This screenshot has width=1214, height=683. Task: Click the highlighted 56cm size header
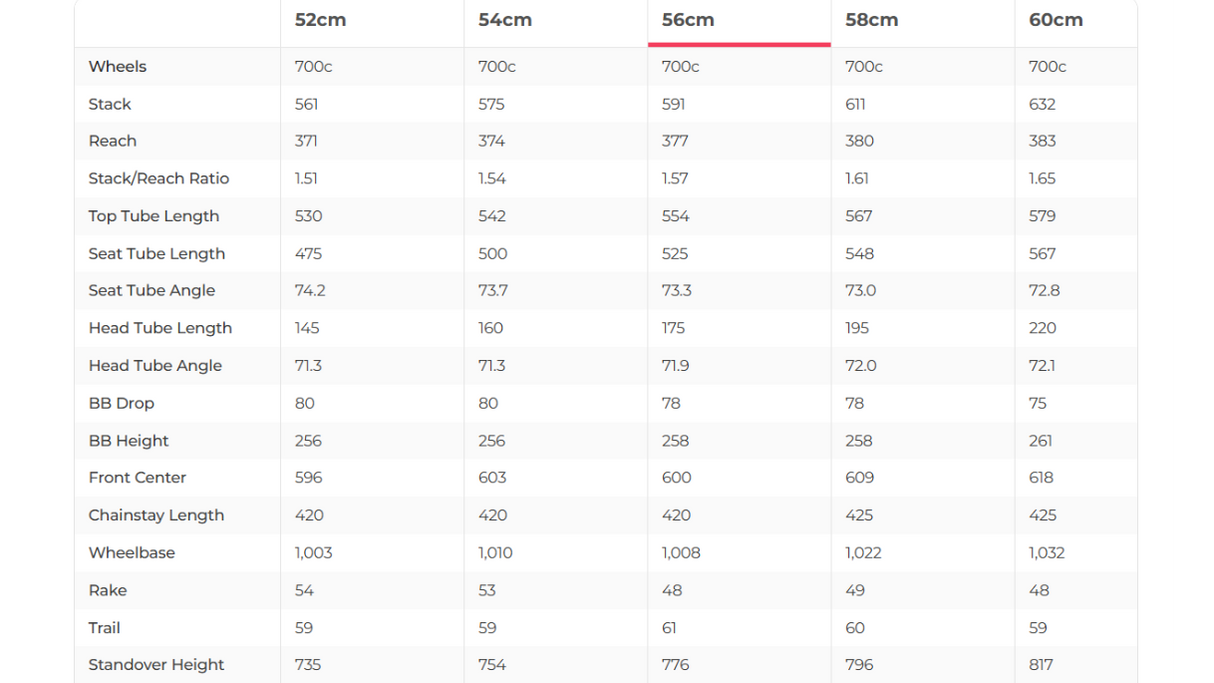(688, 20)
